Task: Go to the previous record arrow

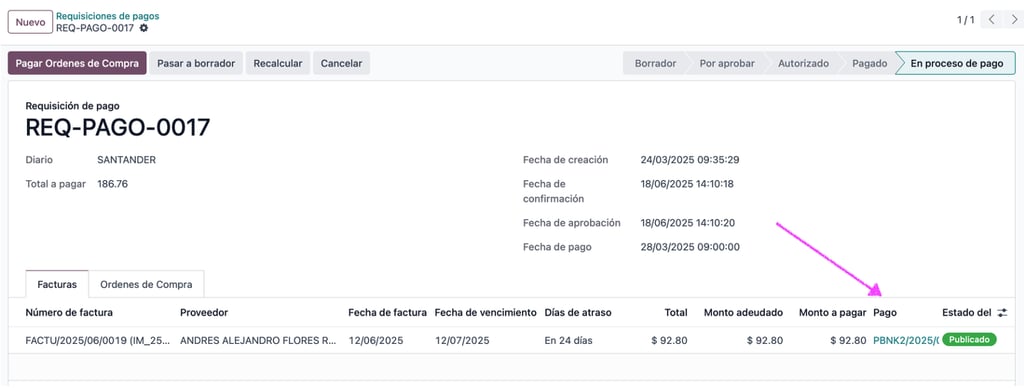Action: pos(991,20)
